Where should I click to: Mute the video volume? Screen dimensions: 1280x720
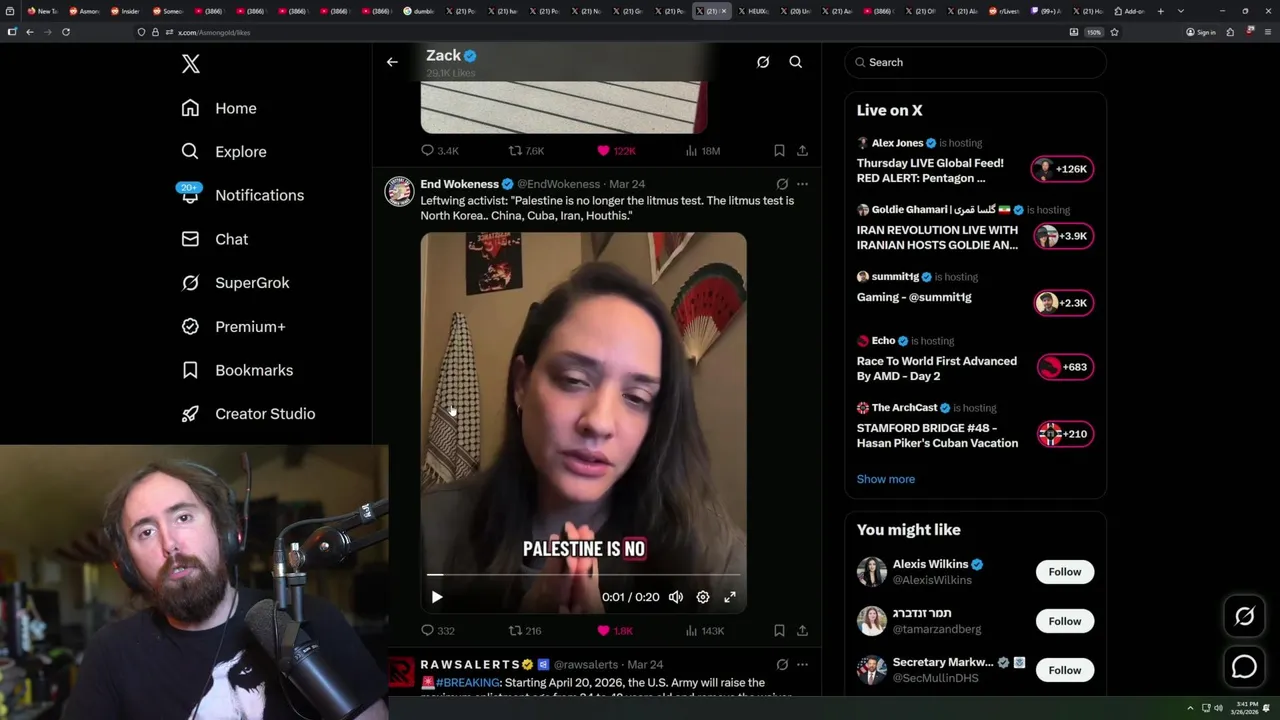point(676,597)
